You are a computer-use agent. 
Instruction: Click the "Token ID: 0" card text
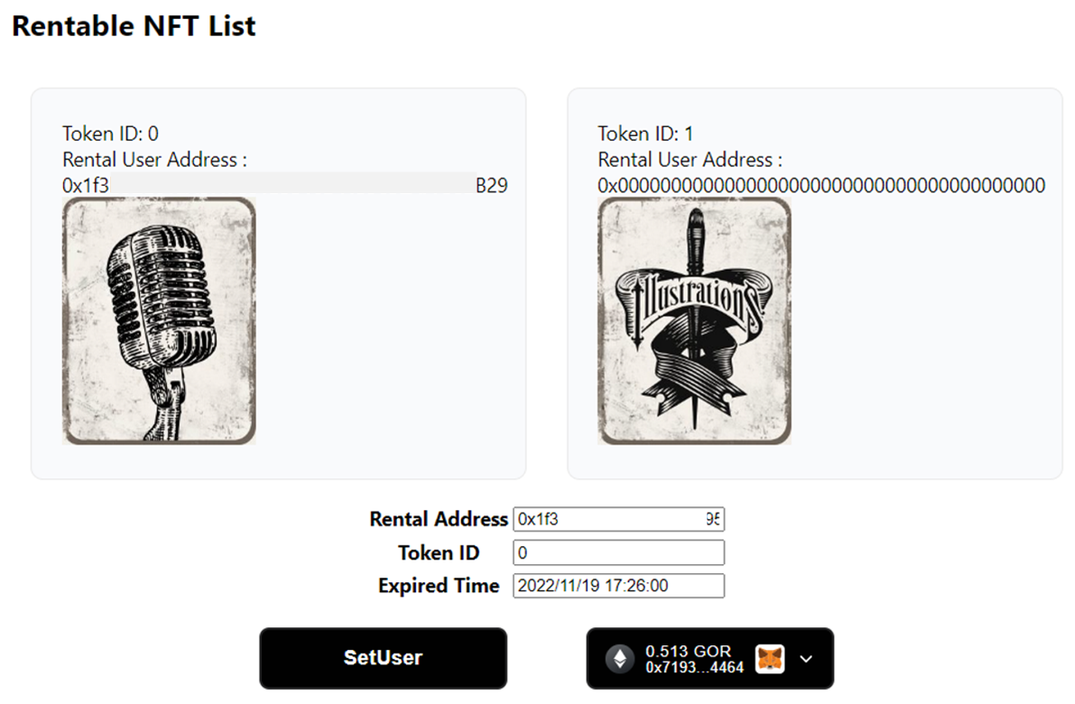coord(110,134)
